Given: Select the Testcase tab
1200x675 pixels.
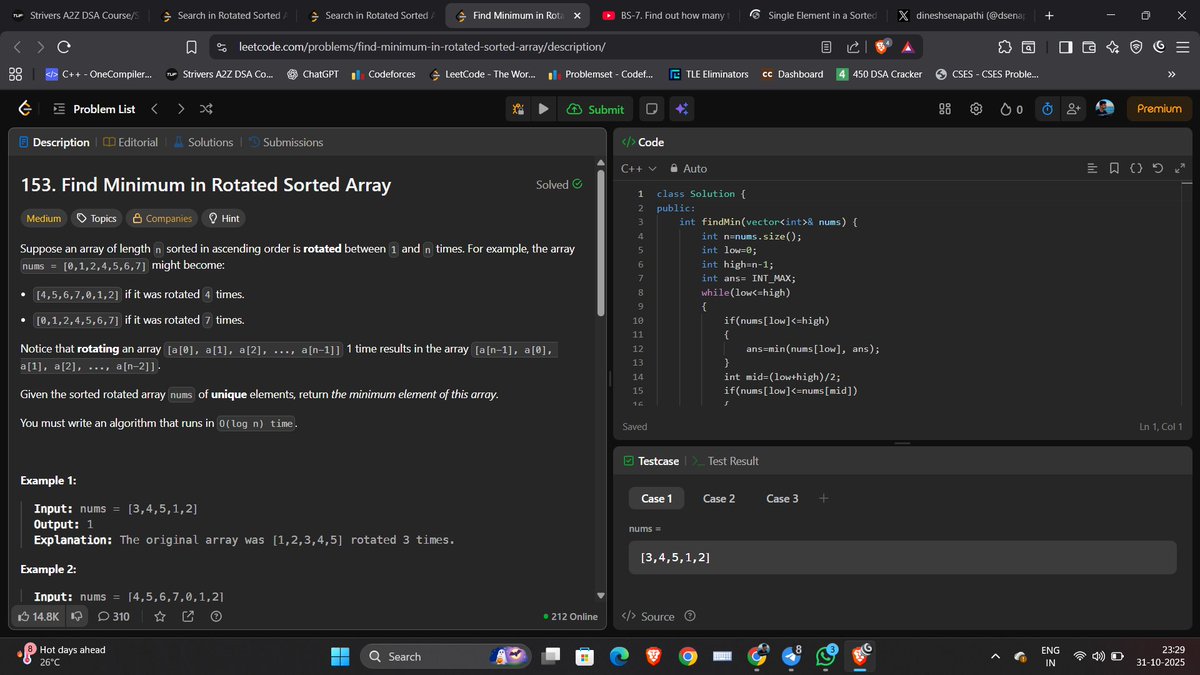Looking at the screenshot, I should 650,461.
